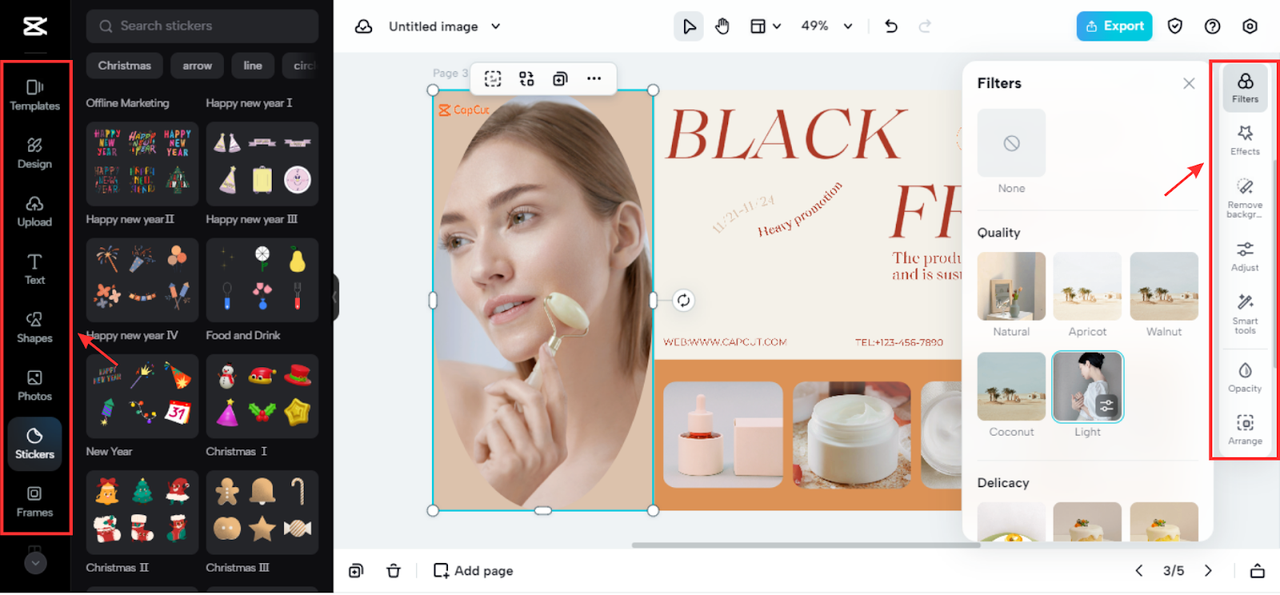Image resolution: width=1280 pixels, height=595 pixels.
Task: Select the Filters tool in right panel
Action: 1245,88
